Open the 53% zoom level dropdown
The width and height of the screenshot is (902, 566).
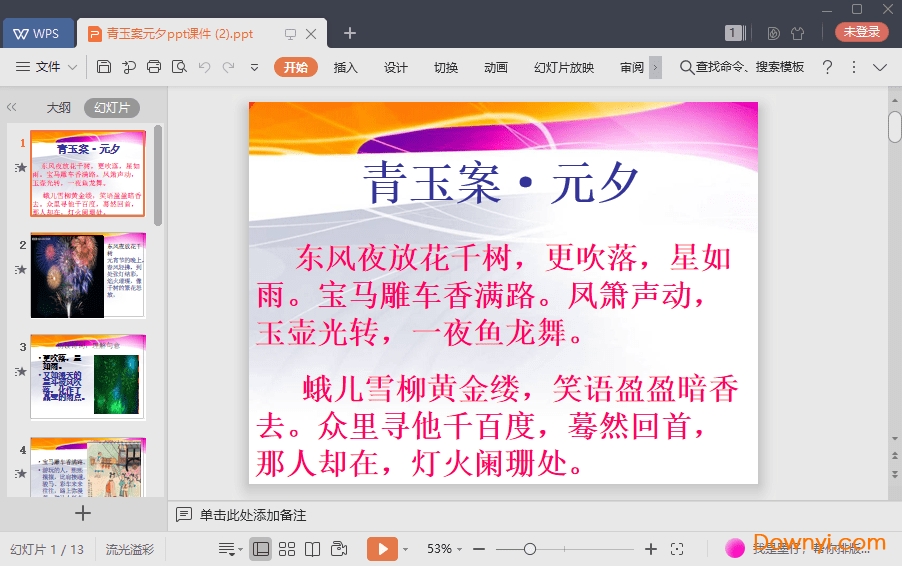pos(444,549)
